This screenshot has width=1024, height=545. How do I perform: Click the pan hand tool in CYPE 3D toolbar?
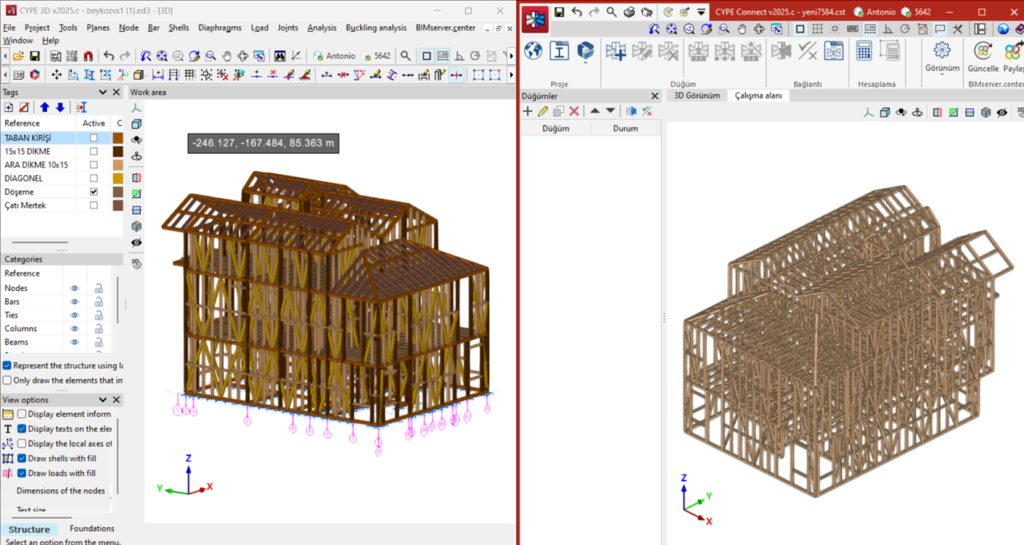[227, 56]
